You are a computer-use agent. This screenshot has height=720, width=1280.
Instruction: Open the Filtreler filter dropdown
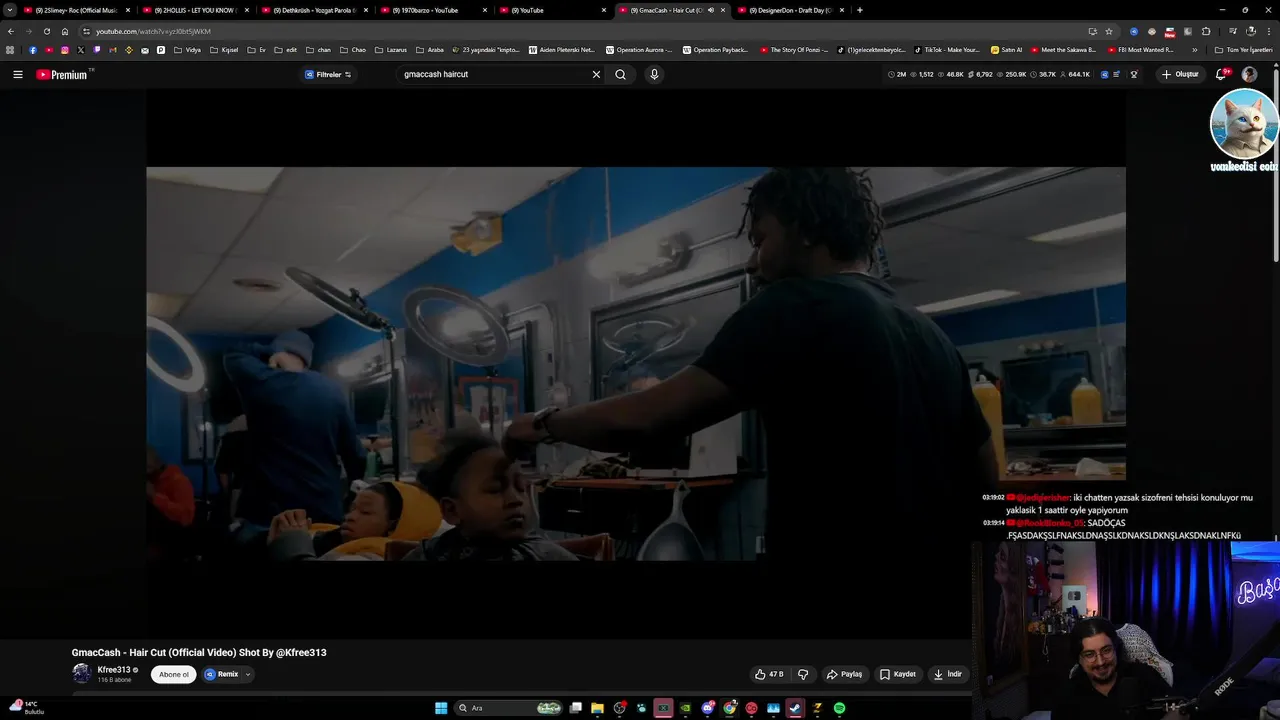click(x=328, y=74)
